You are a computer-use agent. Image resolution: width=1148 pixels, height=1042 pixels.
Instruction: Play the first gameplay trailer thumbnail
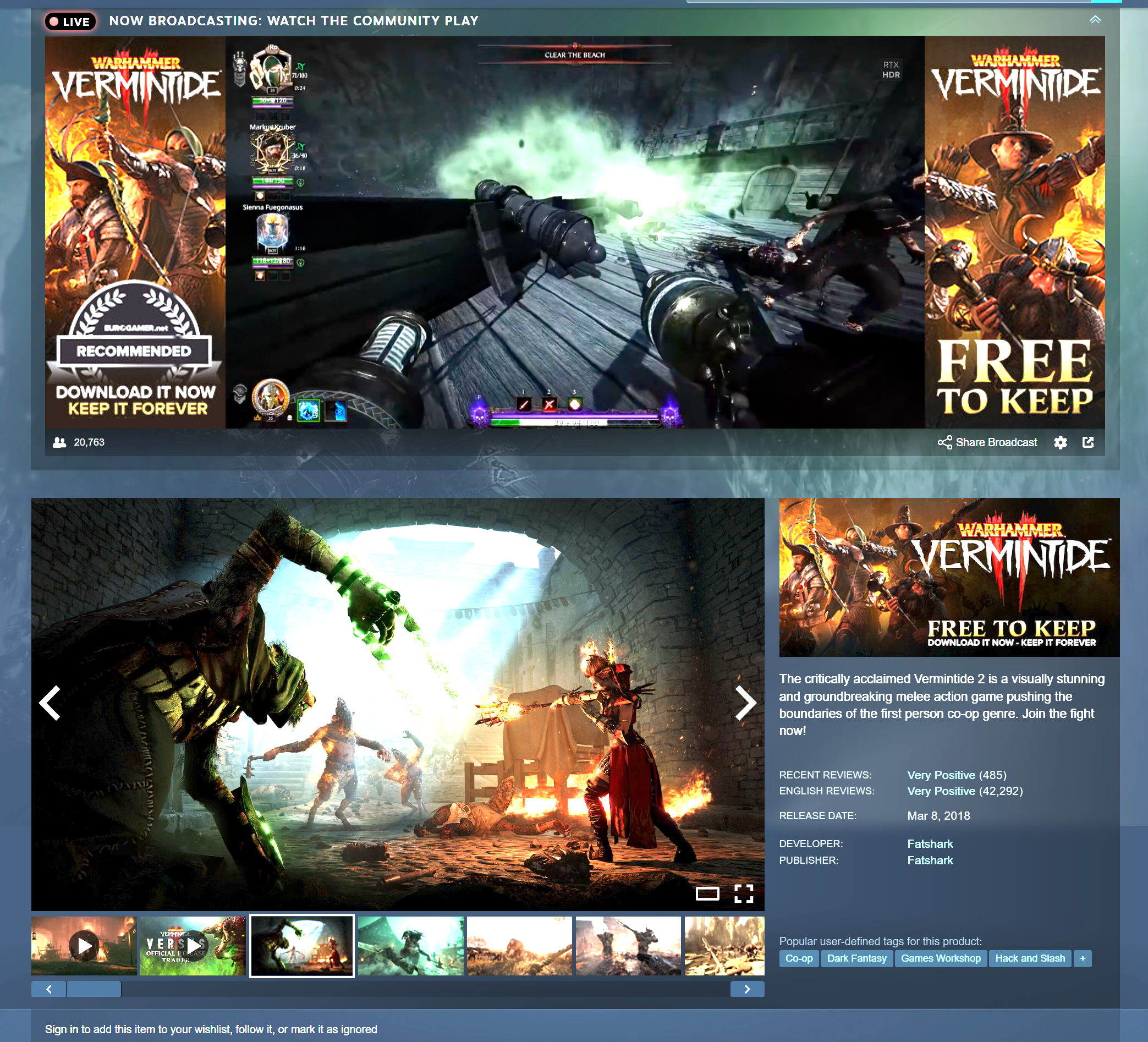84,946
